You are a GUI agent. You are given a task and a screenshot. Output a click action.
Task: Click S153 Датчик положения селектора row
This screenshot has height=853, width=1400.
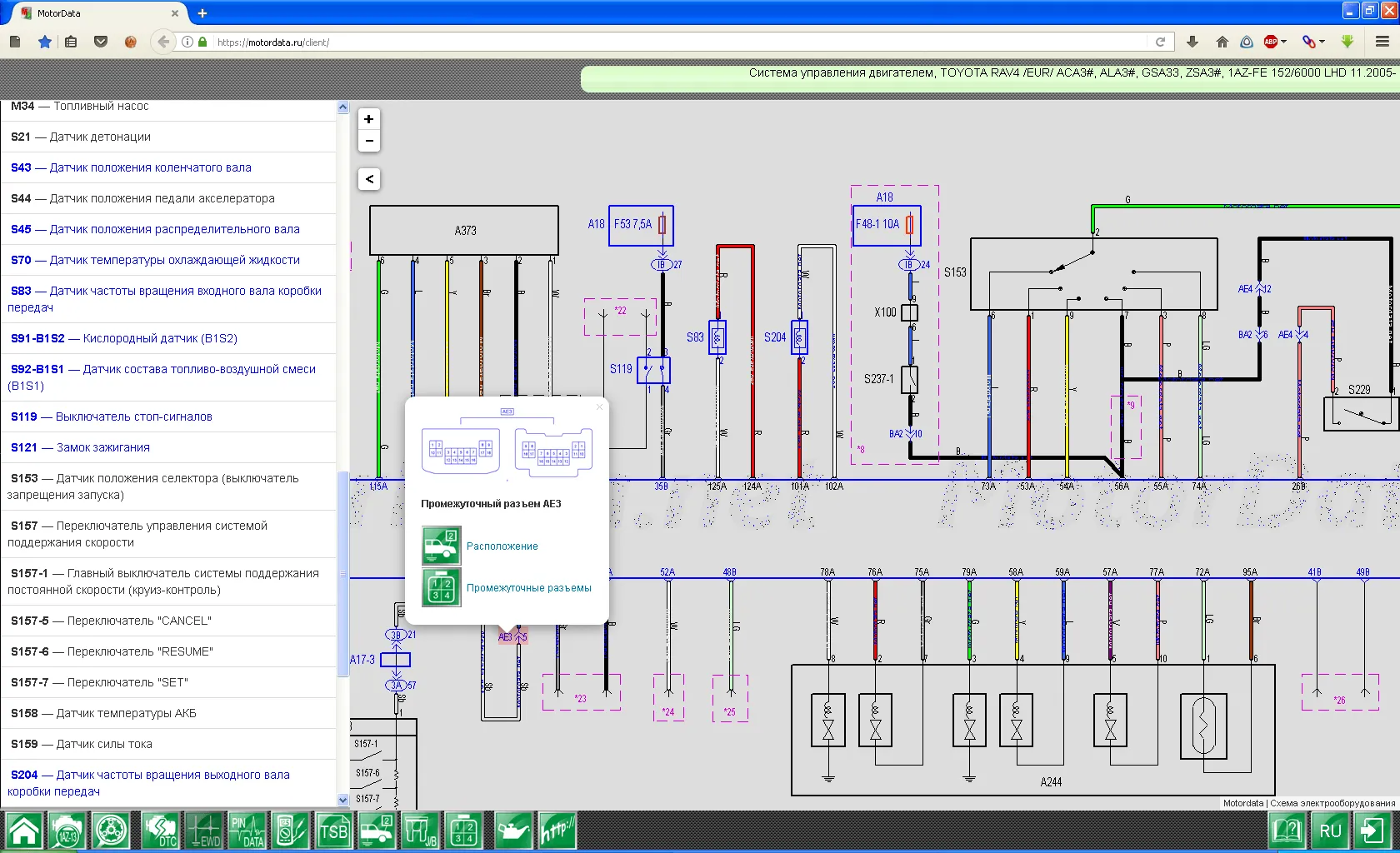coord(168,486)
